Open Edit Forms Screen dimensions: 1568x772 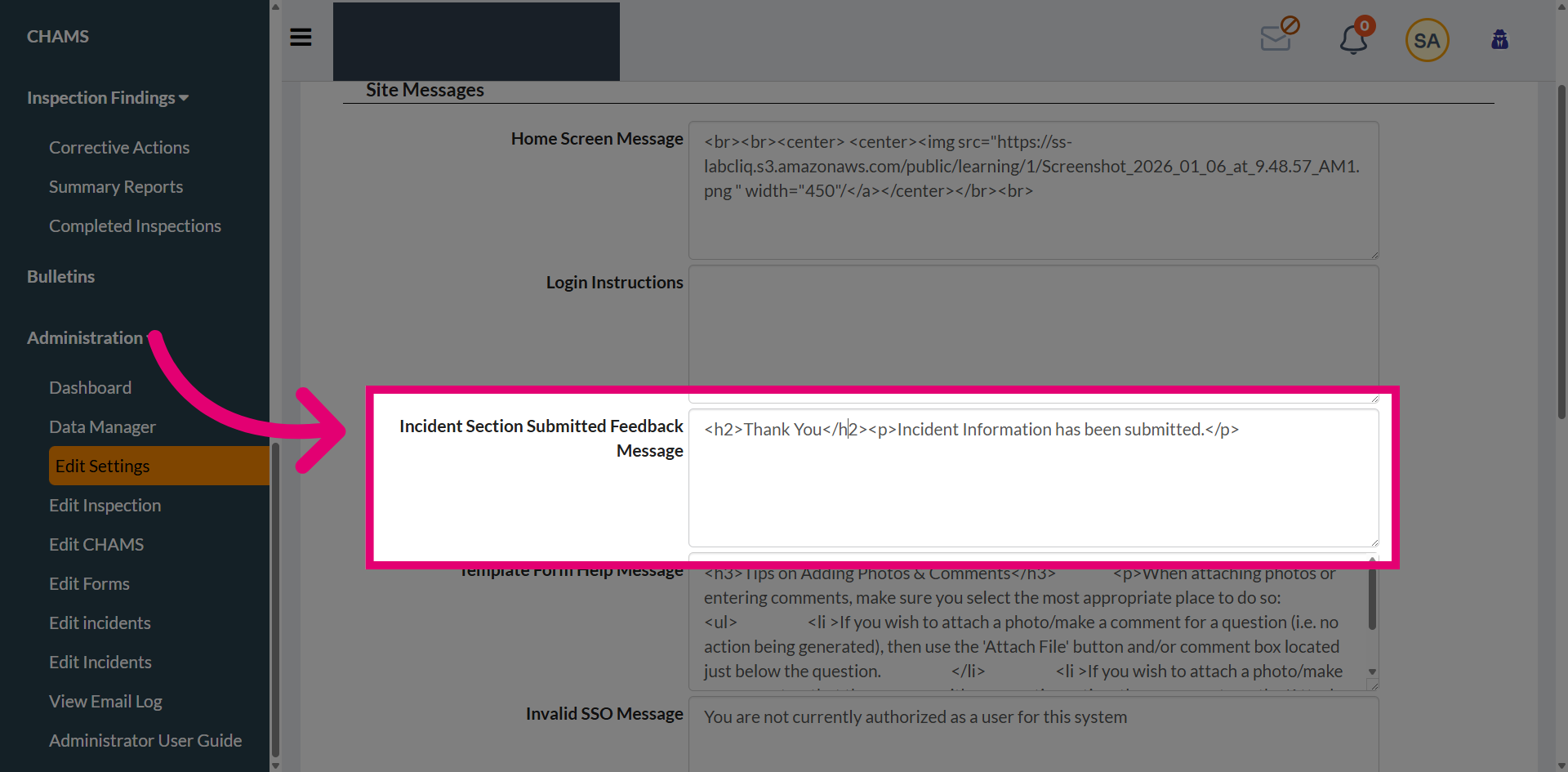(89, 584)
